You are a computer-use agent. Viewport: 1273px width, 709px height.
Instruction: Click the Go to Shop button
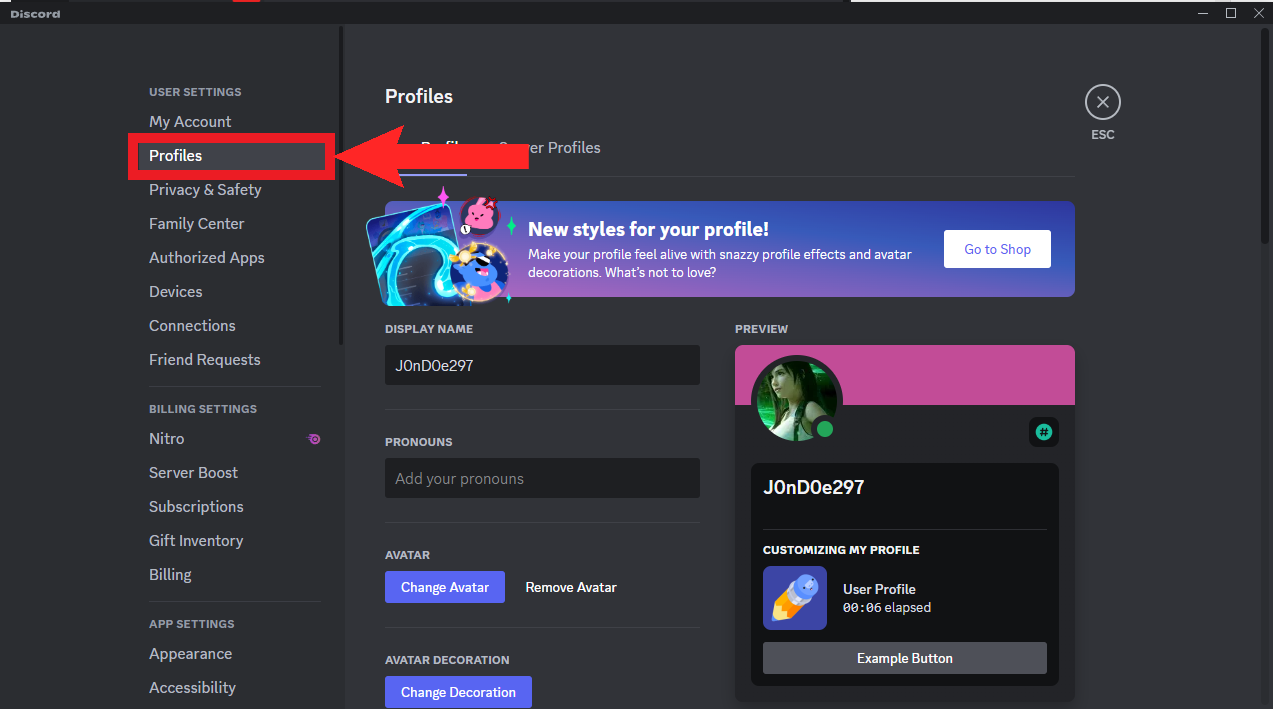997,249
